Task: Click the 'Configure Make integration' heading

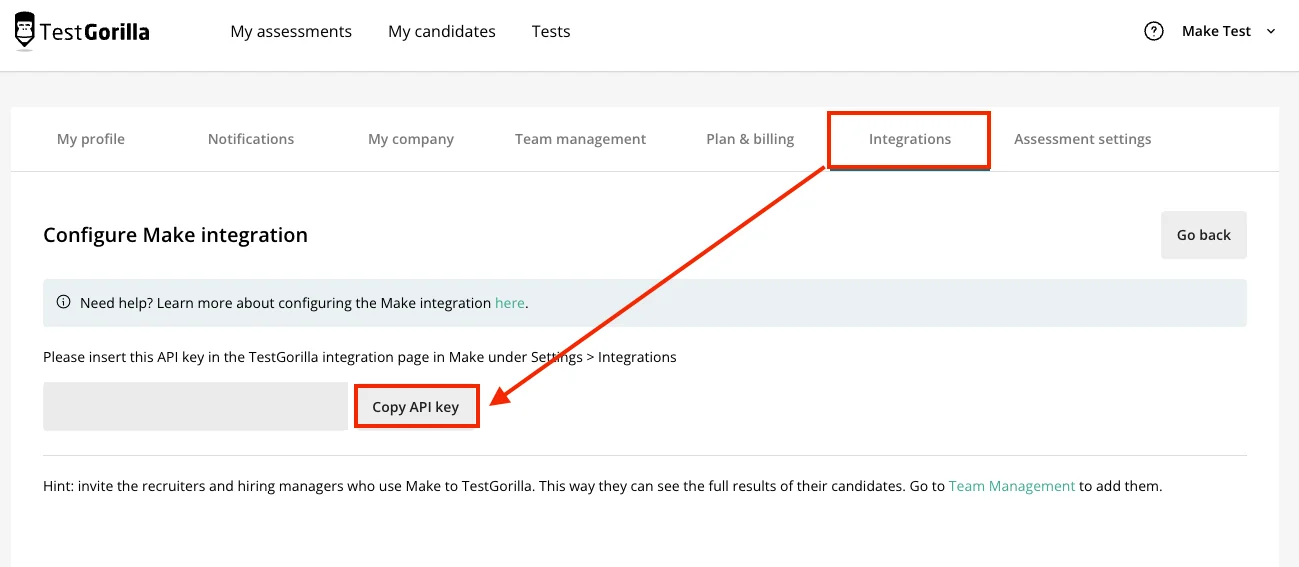Action: 176,235
